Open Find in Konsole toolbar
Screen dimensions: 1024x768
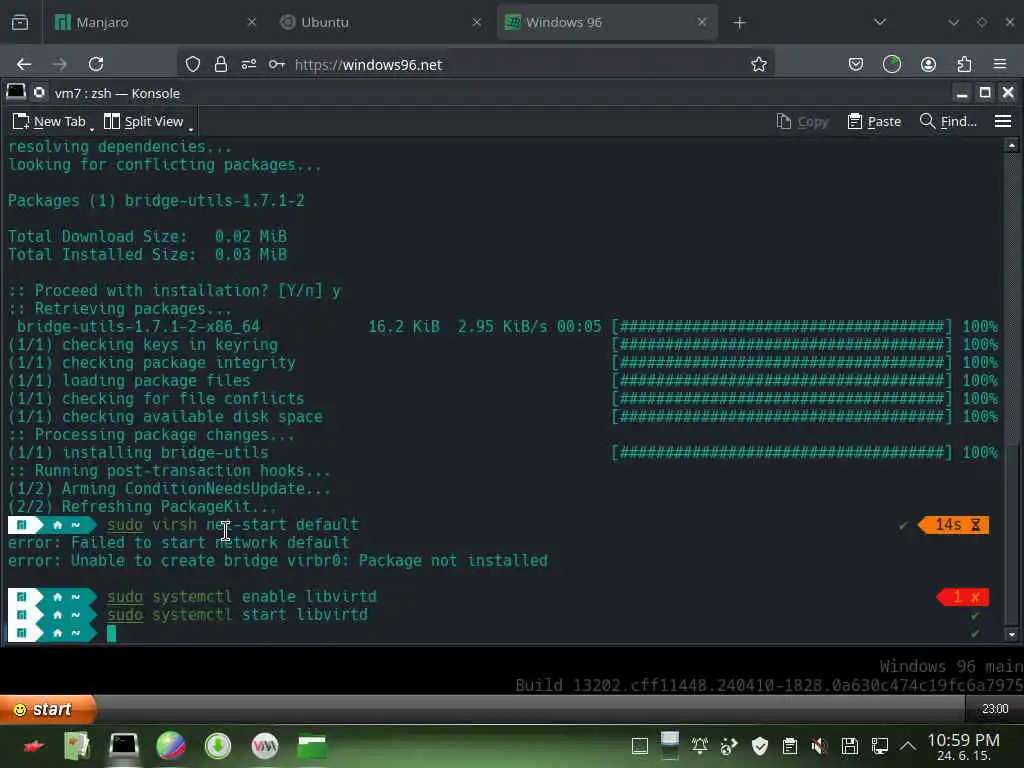(948, 121)
